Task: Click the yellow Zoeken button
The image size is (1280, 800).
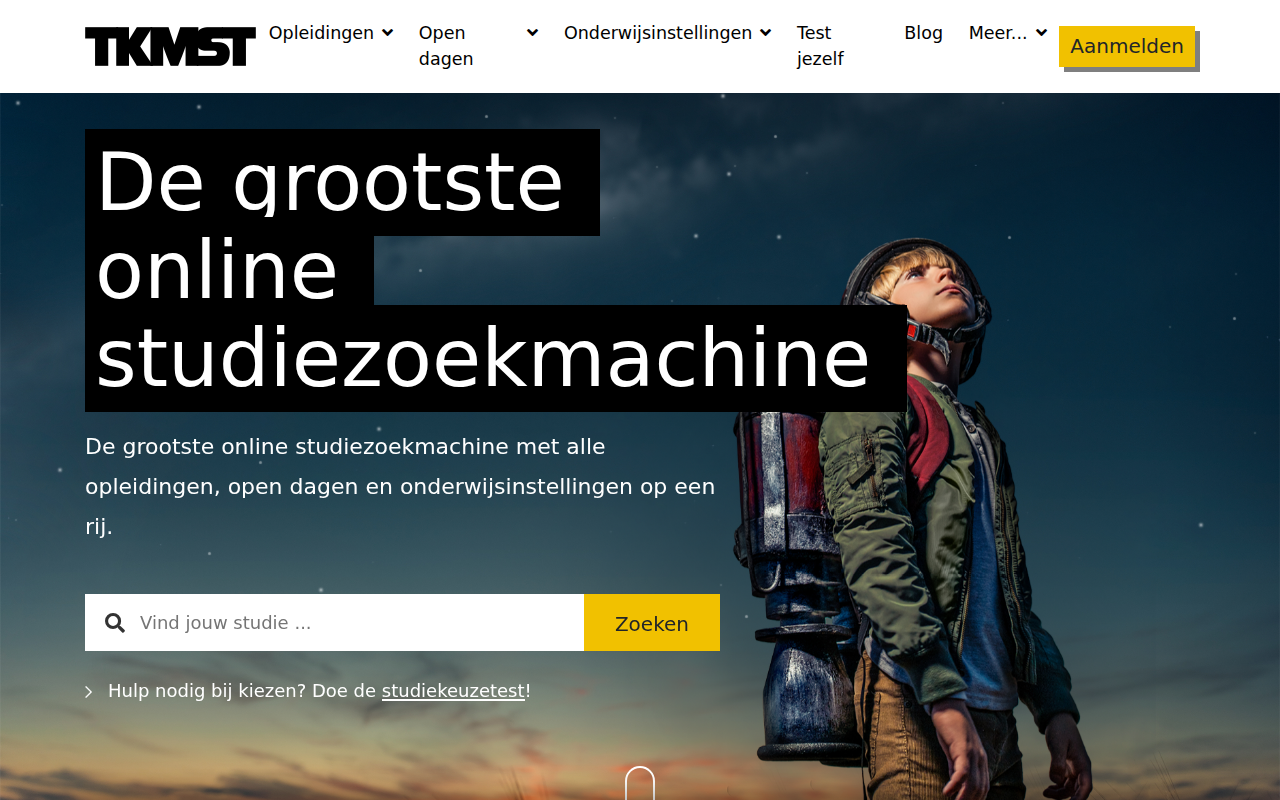Action: 652,623
